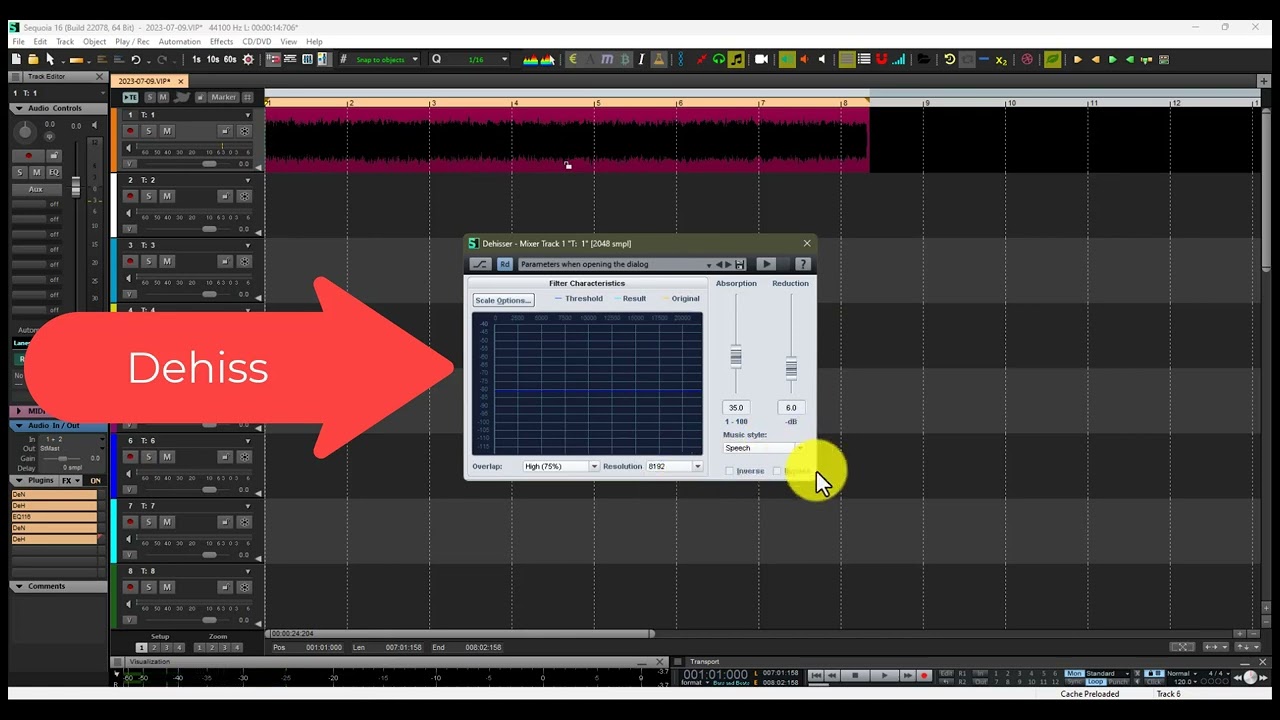Click the Reduction slider handle
Screen dimensions: 1280x720
pyautogui.click(x=791, y=368)
